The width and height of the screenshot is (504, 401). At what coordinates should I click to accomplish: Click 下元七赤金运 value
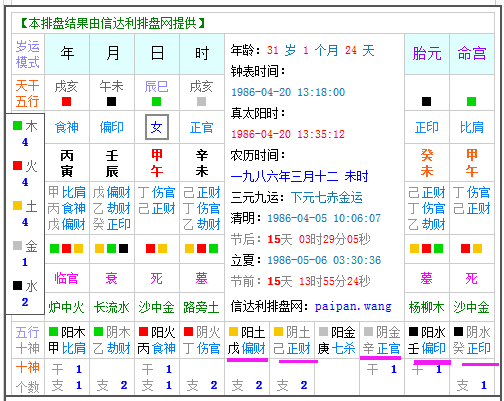coord(327,197)
